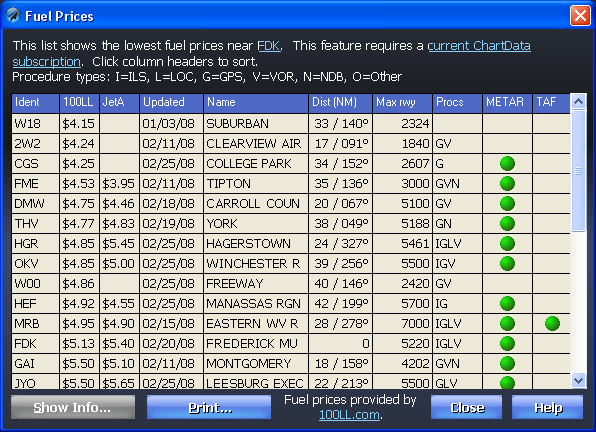Click the METAR indicator for HGR row

click(x=507, y=244)
